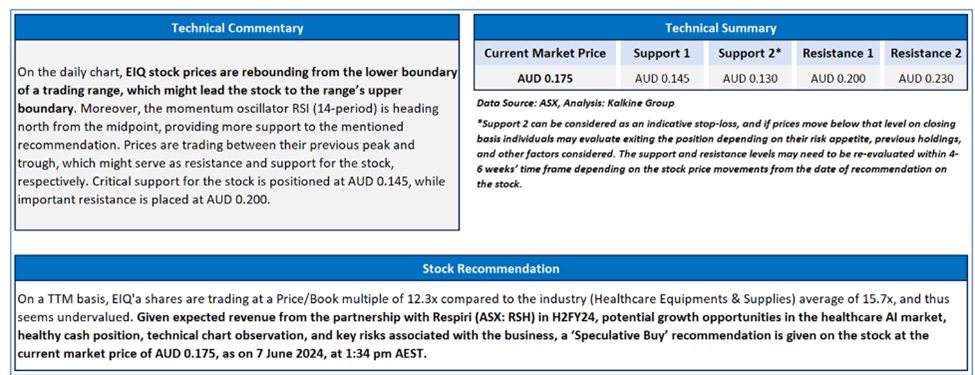
Task: Click the Technical Summary header bar
Action: [x=720, y=28]
